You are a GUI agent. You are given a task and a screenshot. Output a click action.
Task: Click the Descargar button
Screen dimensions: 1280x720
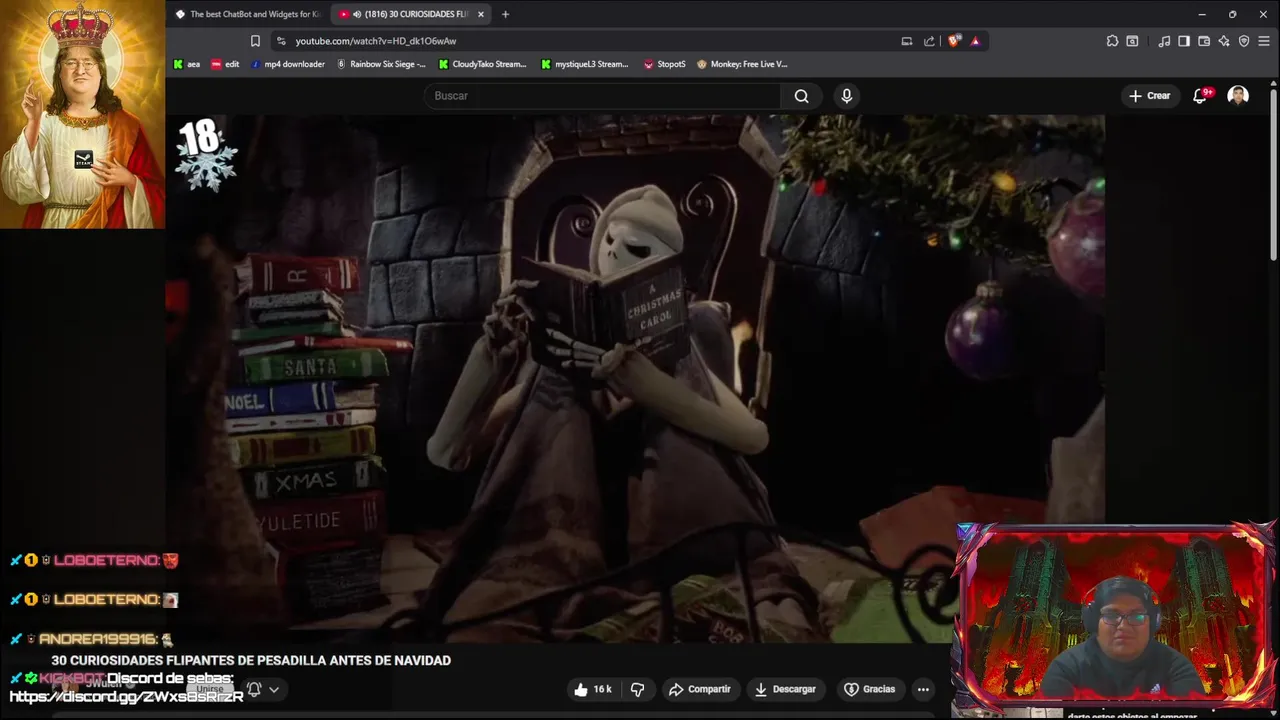pyautogui.click(x=785, y=689)
